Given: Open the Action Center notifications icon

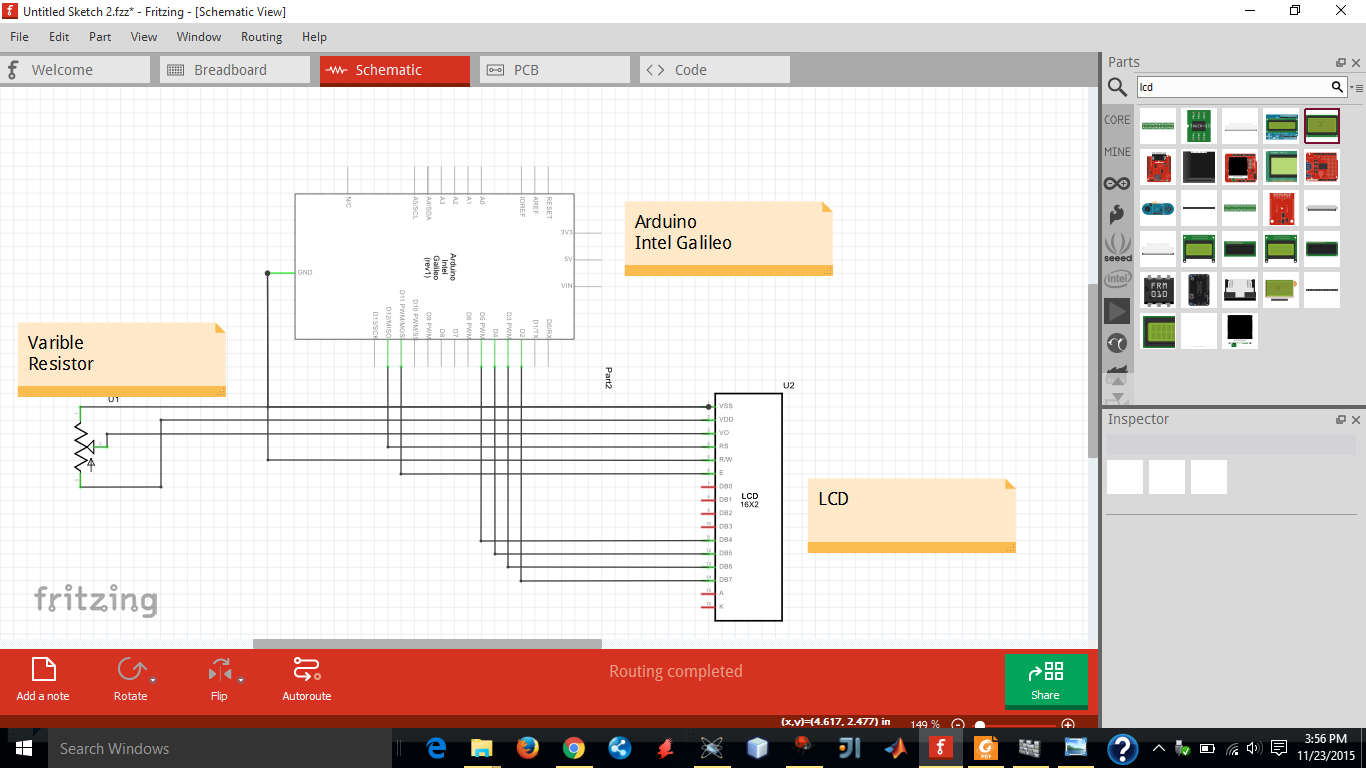Looking at the screenshot, I should click(1278, 748).
